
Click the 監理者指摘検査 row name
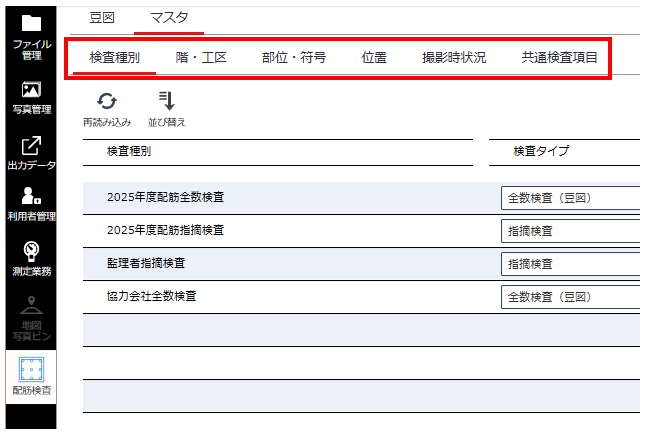(146, 263)
